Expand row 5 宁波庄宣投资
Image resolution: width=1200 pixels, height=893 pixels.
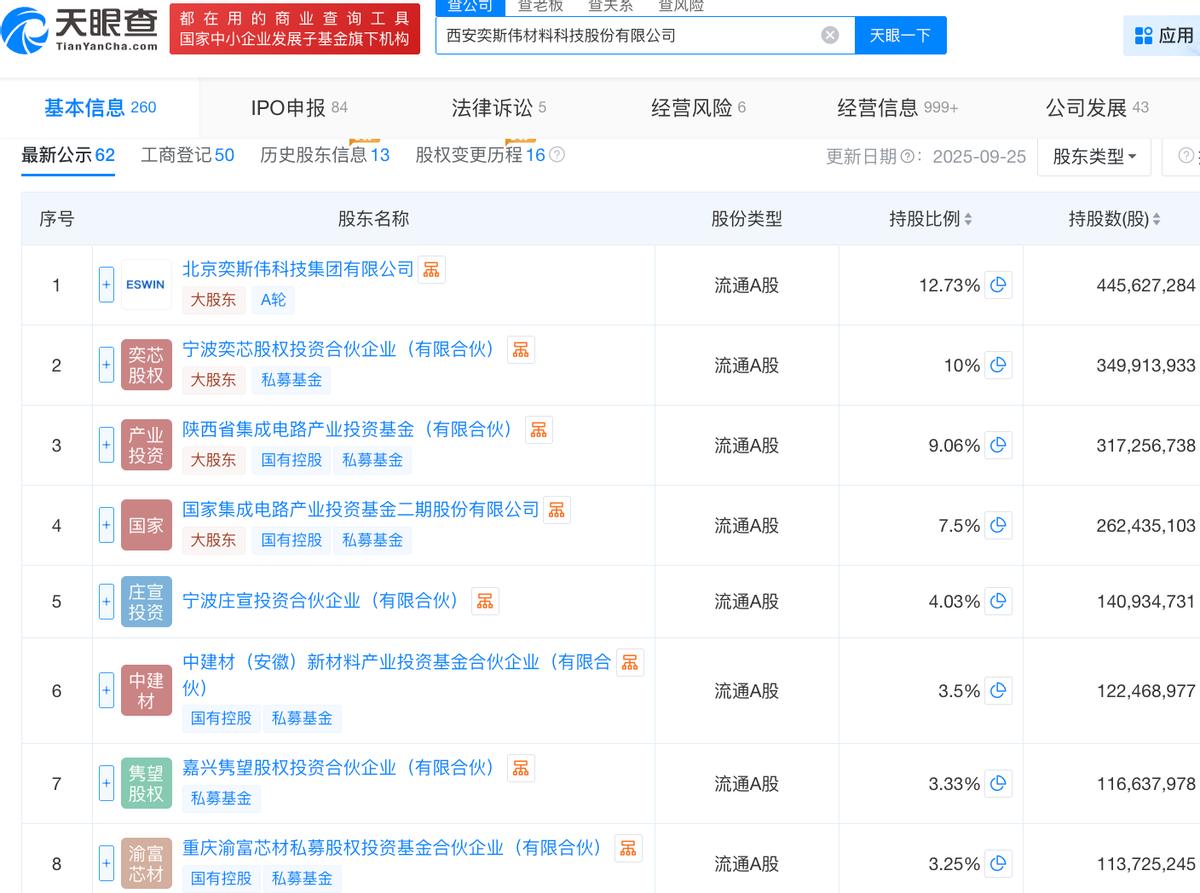pos(106,601)
